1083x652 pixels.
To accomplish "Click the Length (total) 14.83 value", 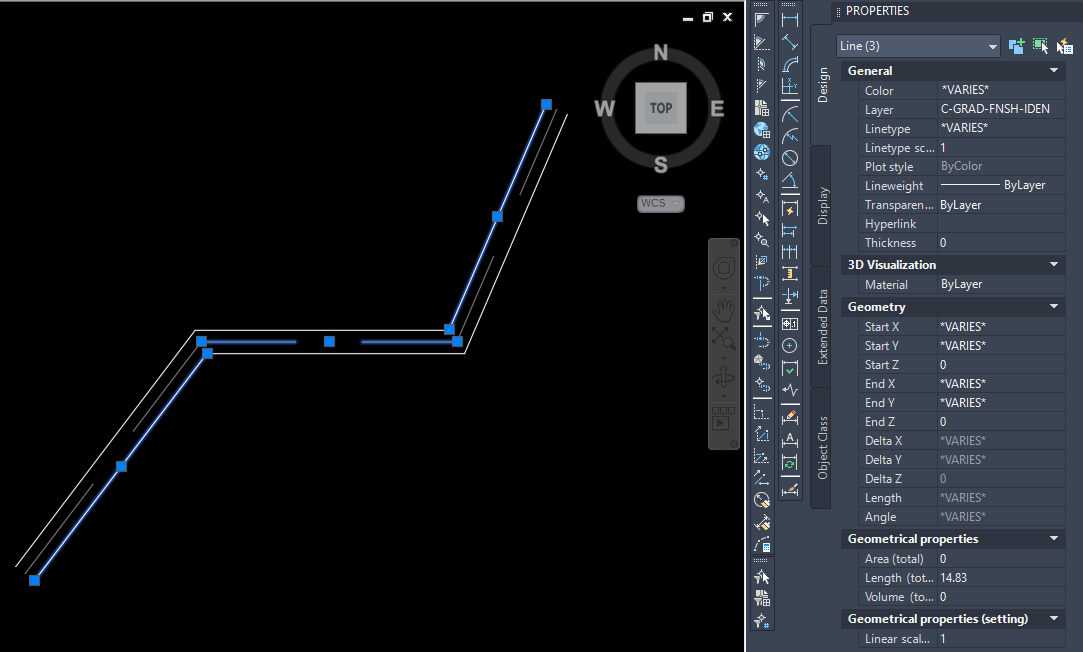I will 1000,577.
